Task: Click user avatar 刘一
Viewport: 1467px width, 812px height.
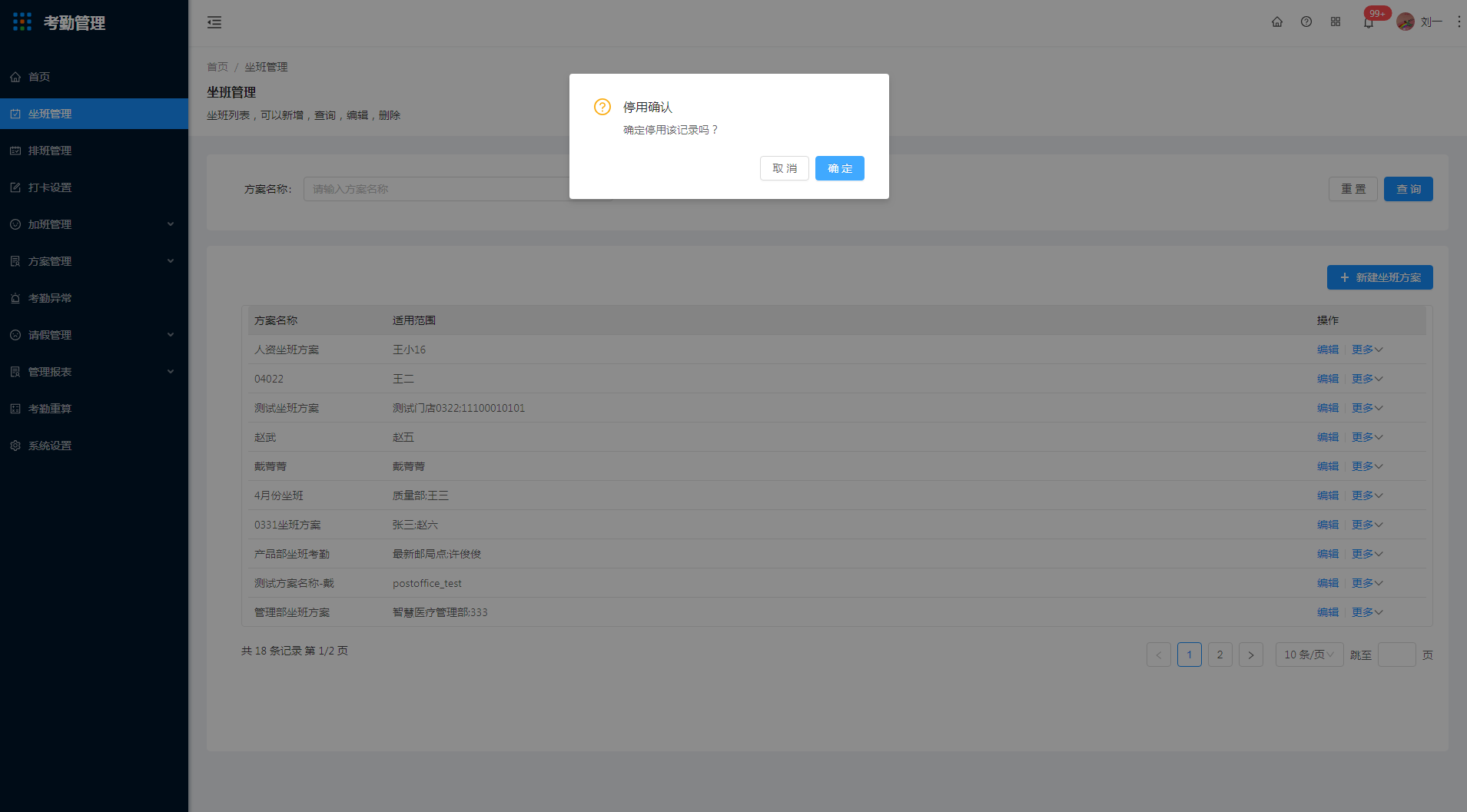Action: pyautogui.click(x=1406, y=22)
